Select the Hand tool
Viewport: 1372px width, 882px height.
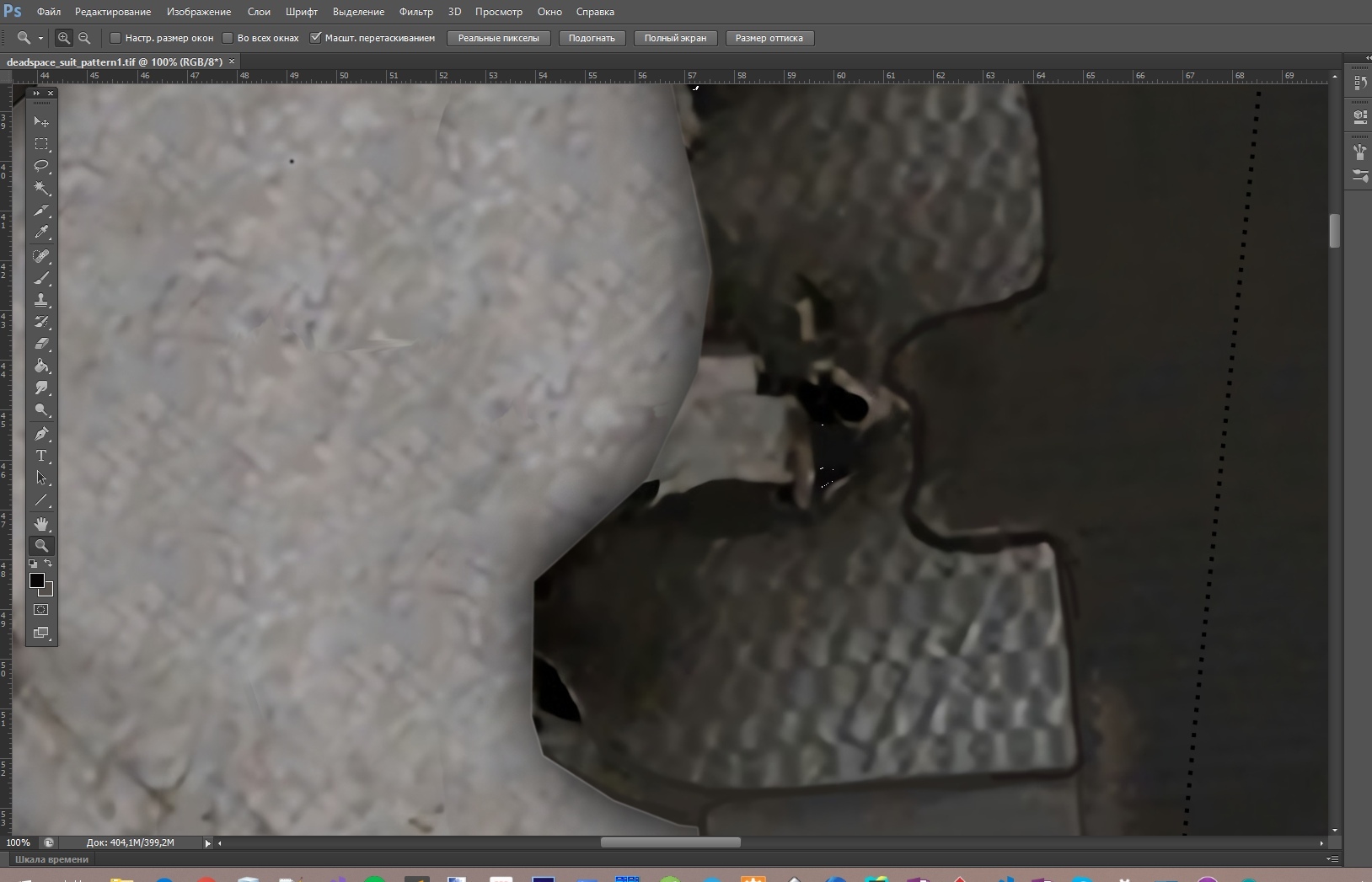point(41,523)
